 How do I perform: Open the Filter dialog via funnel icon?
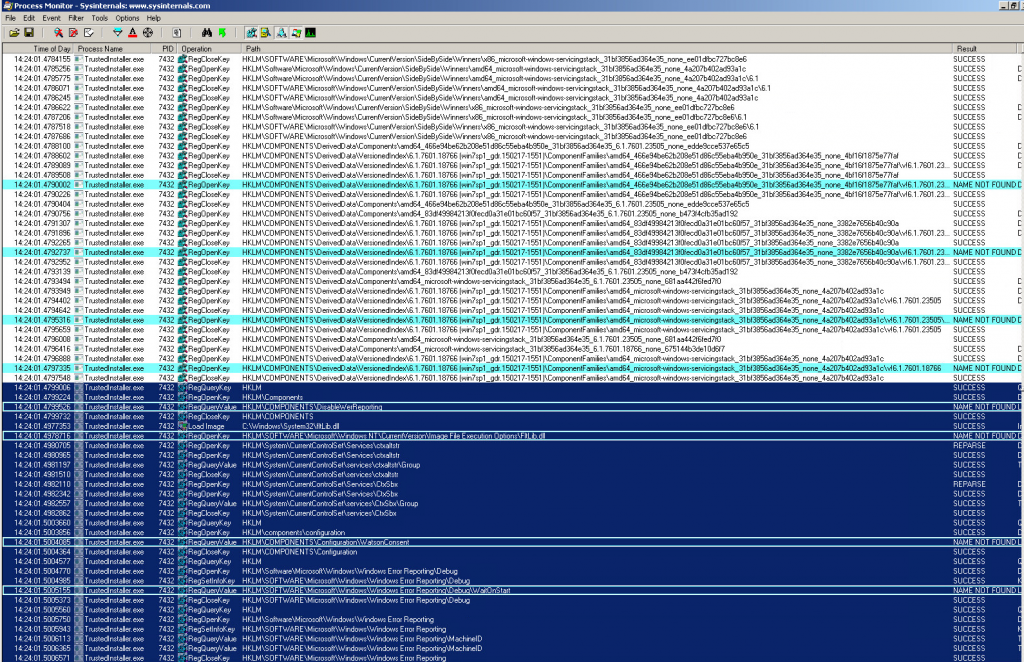click(118, 32)
